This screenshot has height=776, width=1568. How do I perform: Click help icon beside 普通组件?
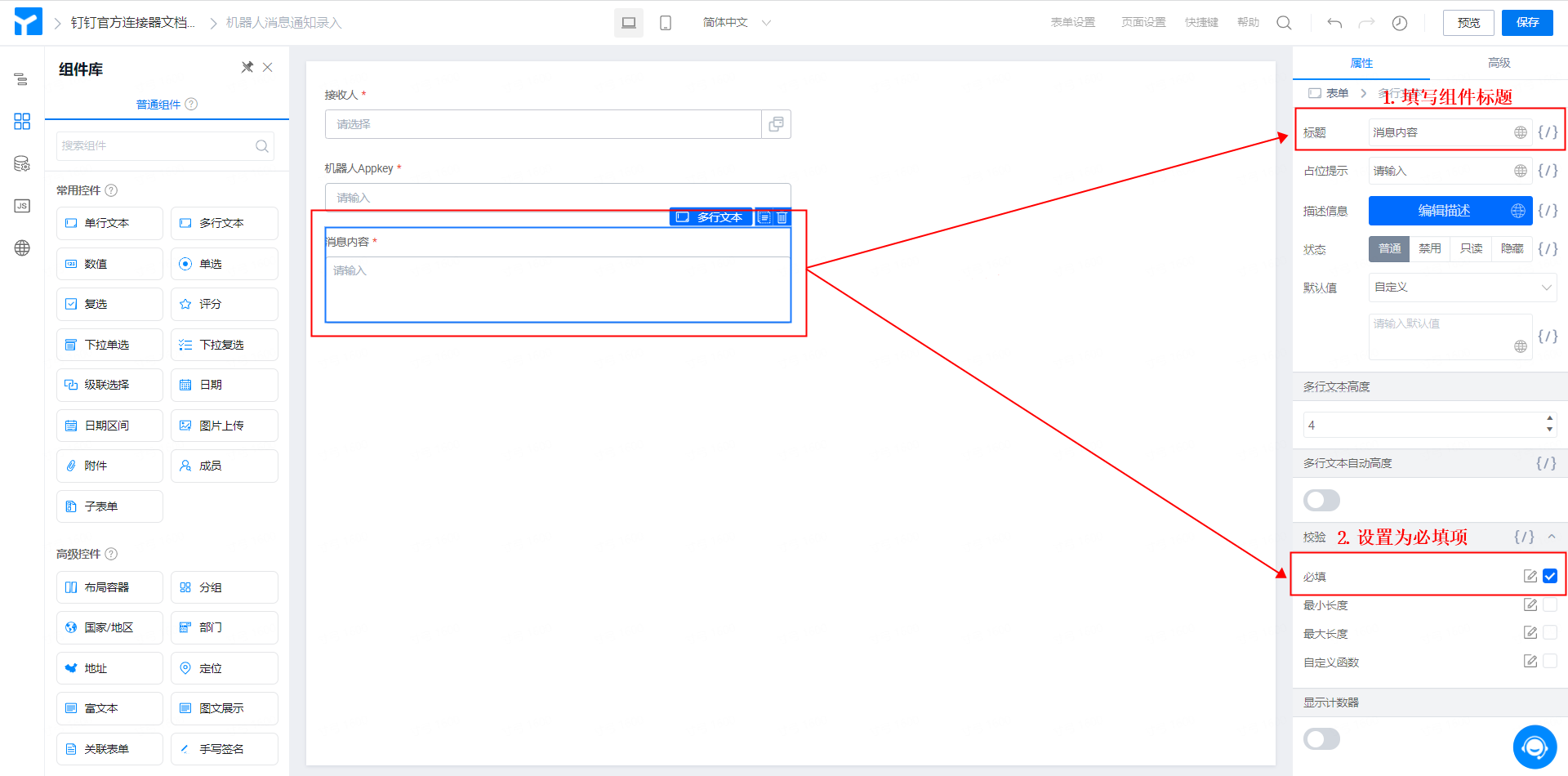click(191, 104)
